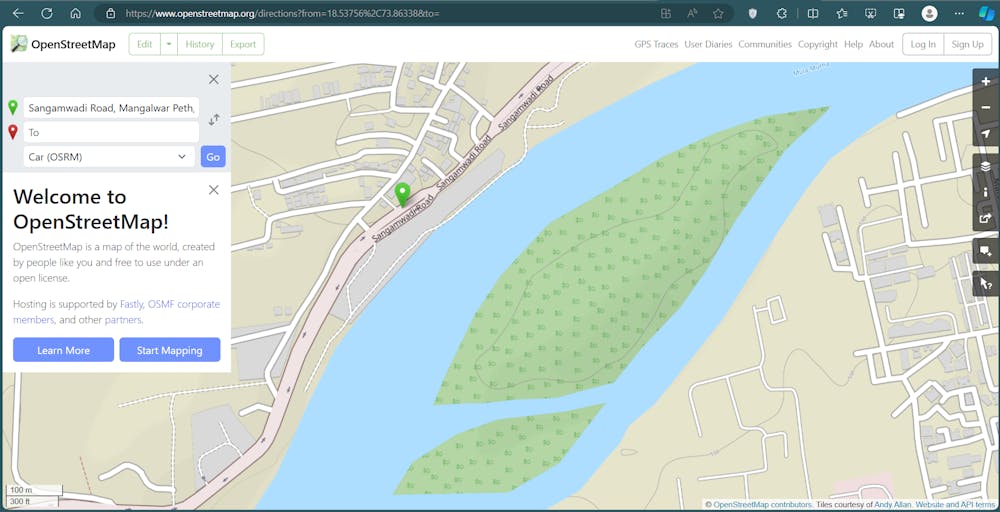The height and width of the screenshot is (512, 1000).
Task: Open the share map panel
Action: point(986,217)
